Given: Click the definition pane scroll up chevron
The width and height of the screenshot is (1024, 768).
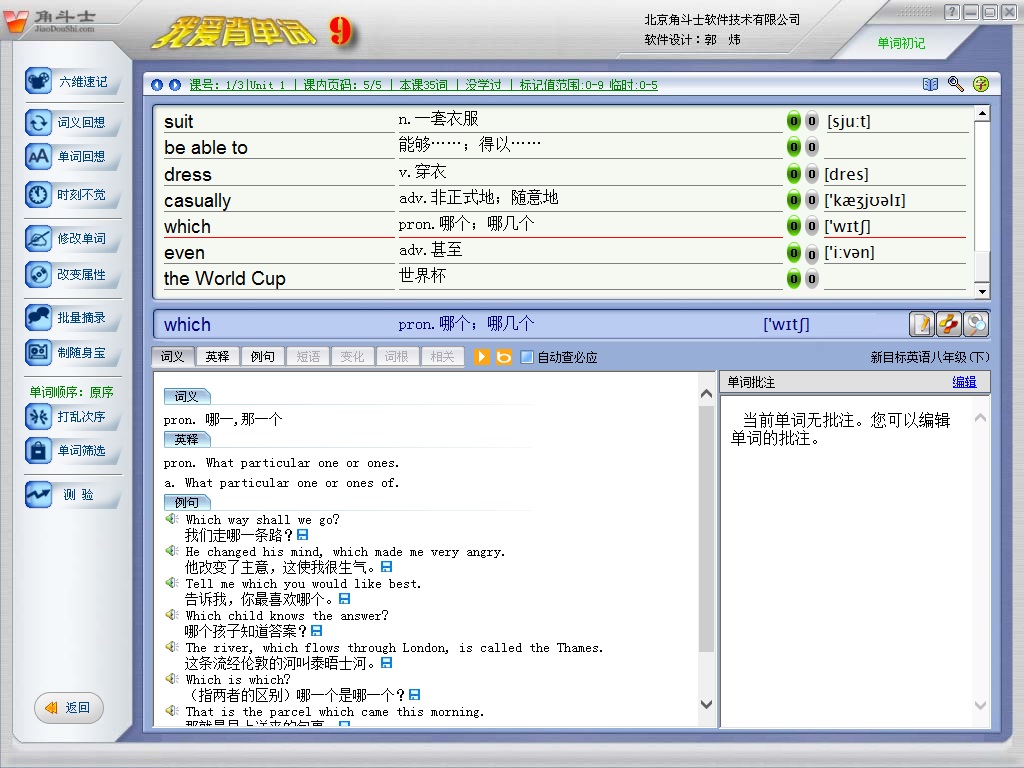Looking at the screenshot, I should click(x=707, y=393).
